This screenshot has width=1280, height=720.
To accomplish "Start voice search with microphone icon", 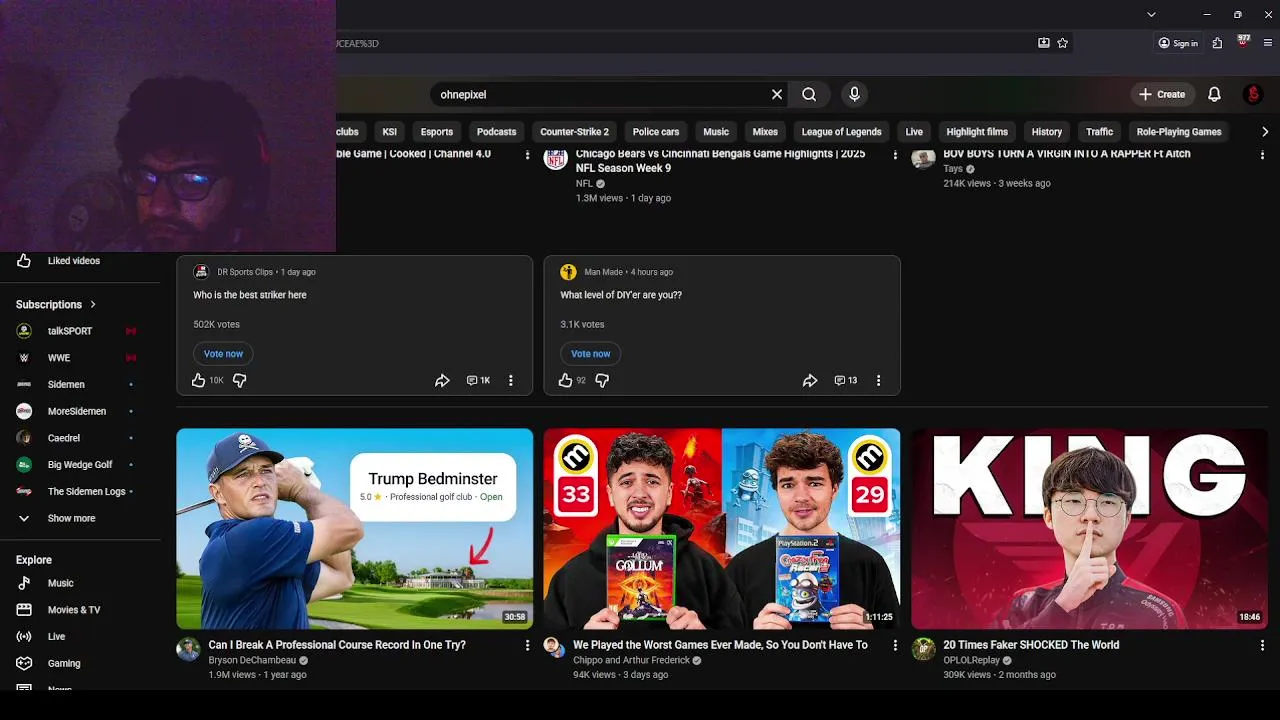I will coord(854,94).
